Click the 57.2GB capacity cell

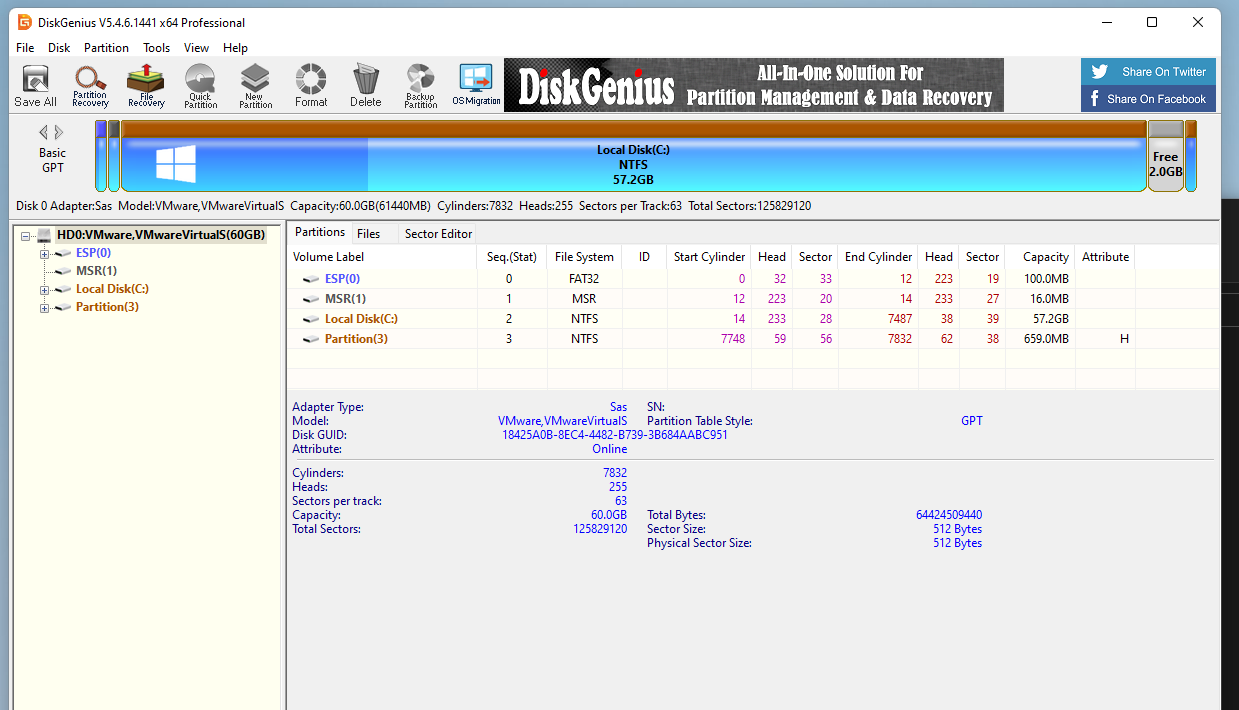point(1040,319)
